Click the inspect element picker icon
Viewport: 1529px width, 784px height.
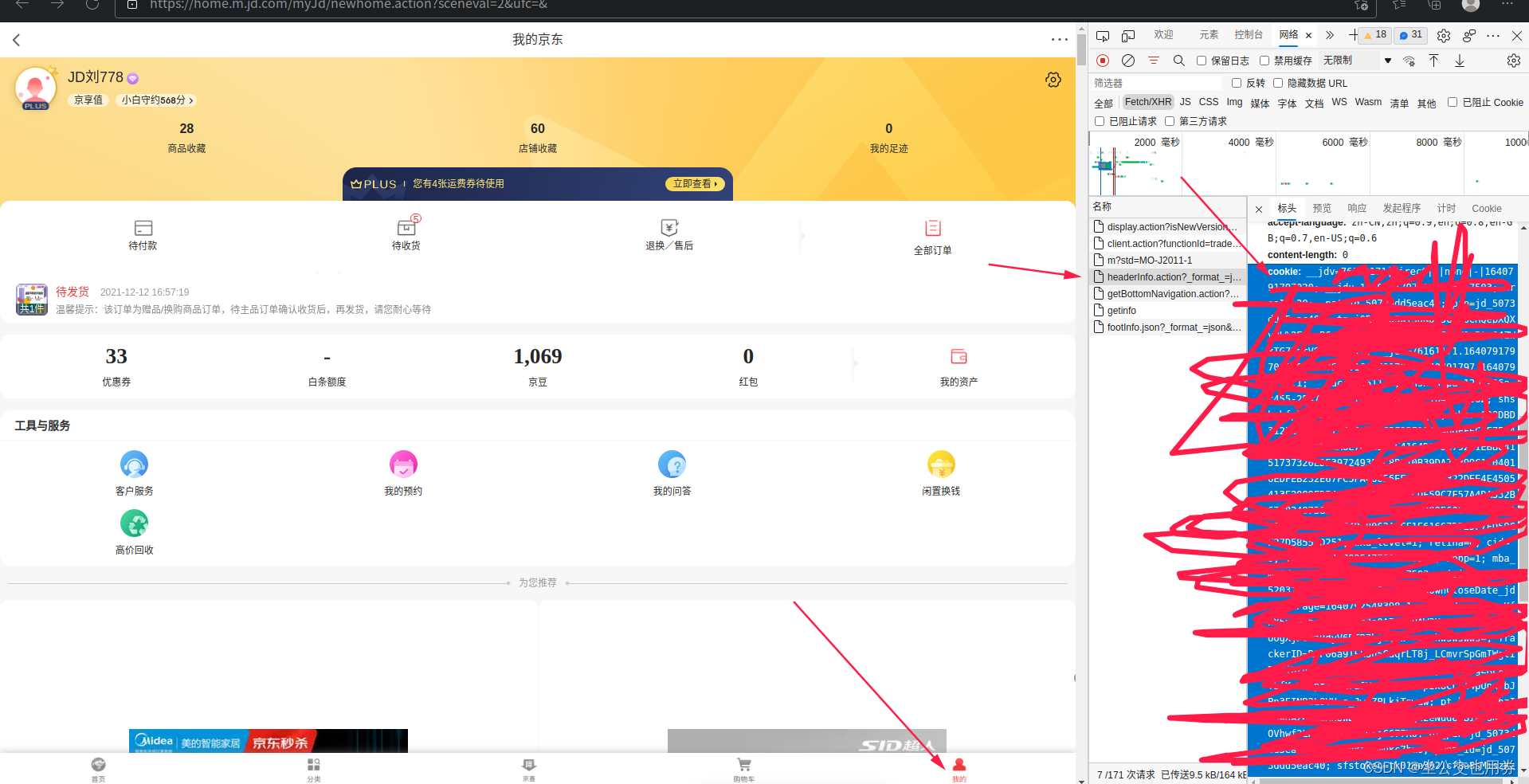pos(1103,36)
